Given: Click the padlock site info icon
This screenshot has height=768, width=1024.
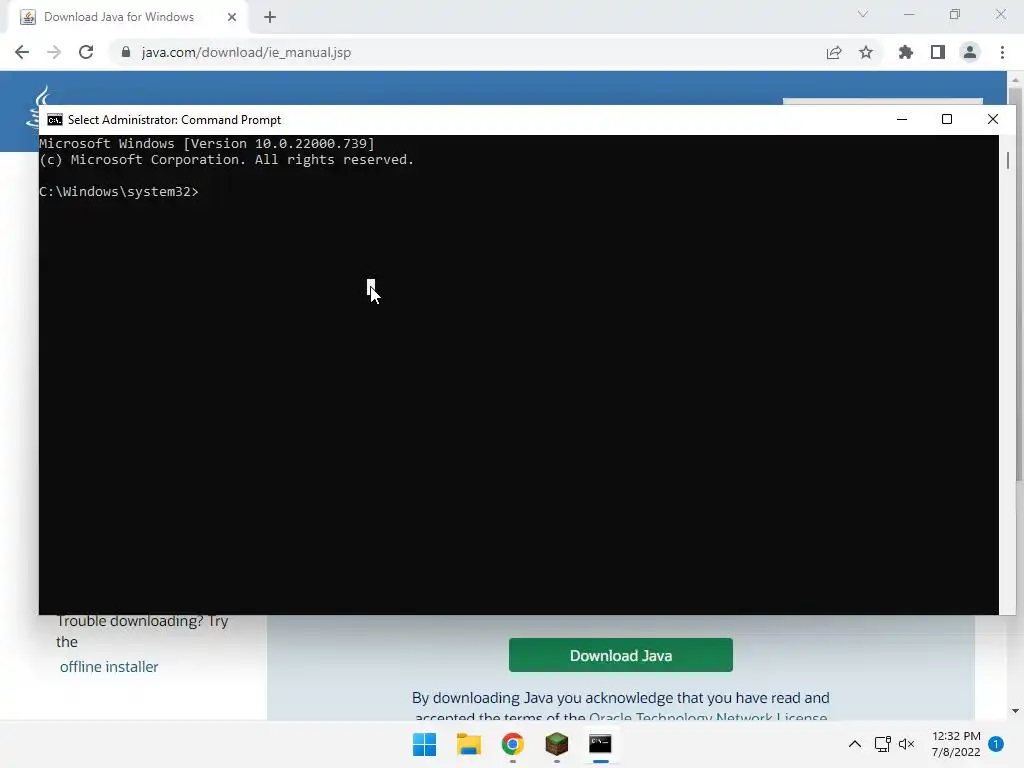Looking at the screenshot, I should click(125, 52).
